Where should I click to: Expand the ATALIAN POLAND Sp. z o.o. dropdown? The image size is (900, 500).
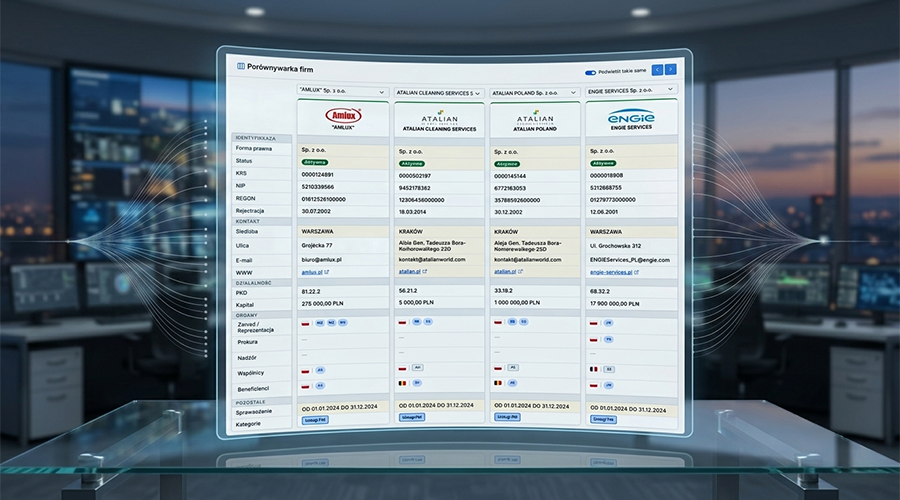click(x=535, y=92)
